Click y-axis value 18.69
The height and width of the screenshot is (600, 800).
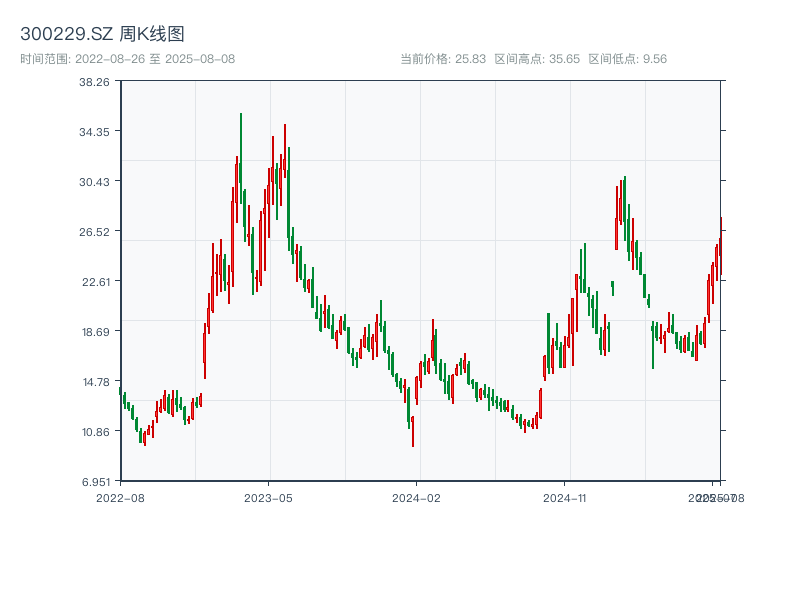[95, 332]
